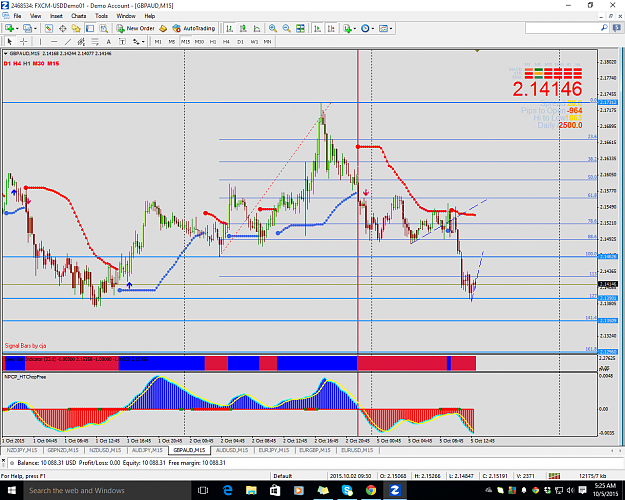Open the File menu
This screenshot has width=625, height=500.
(x=18, y=16)
